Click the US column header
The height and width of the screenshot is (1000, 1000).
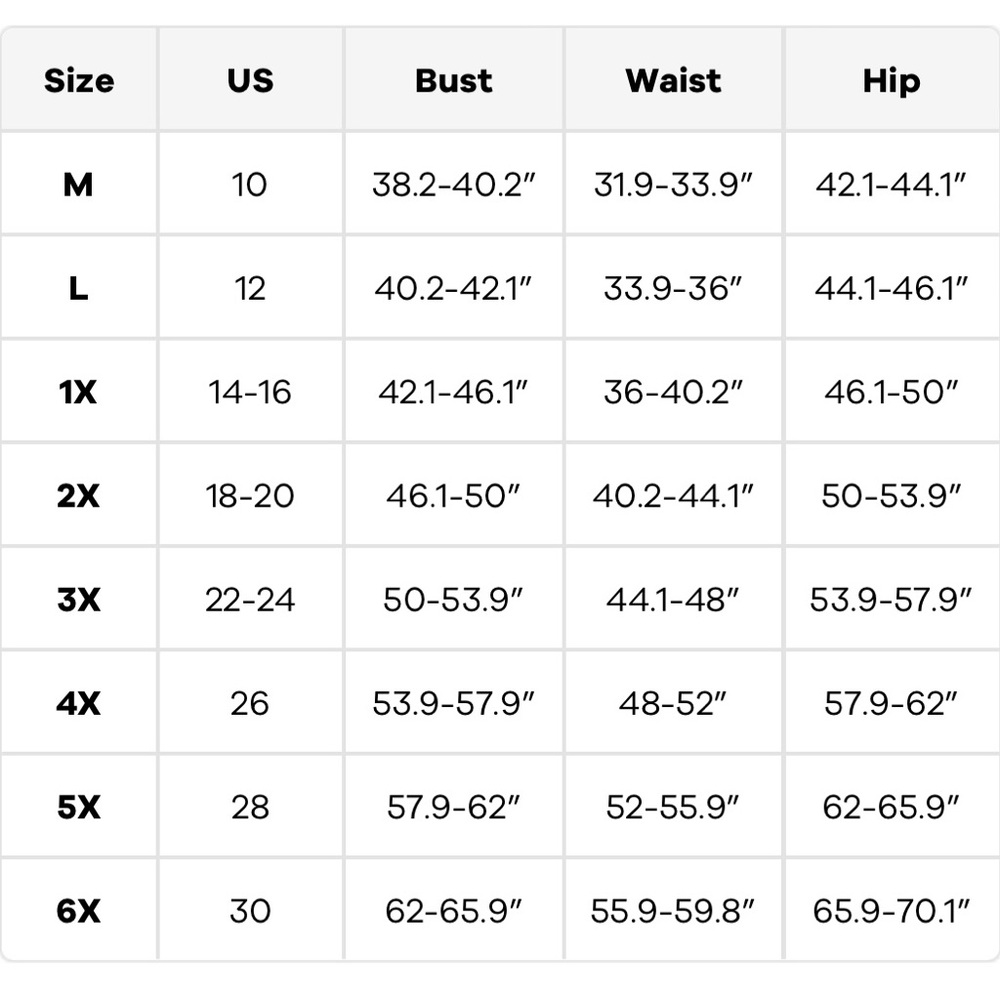tap(250, 81)
